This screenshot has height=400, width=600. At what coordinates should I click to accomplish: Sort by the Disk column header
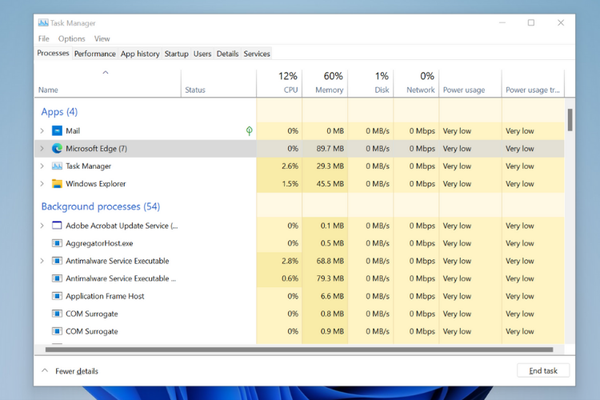[371, 83]
